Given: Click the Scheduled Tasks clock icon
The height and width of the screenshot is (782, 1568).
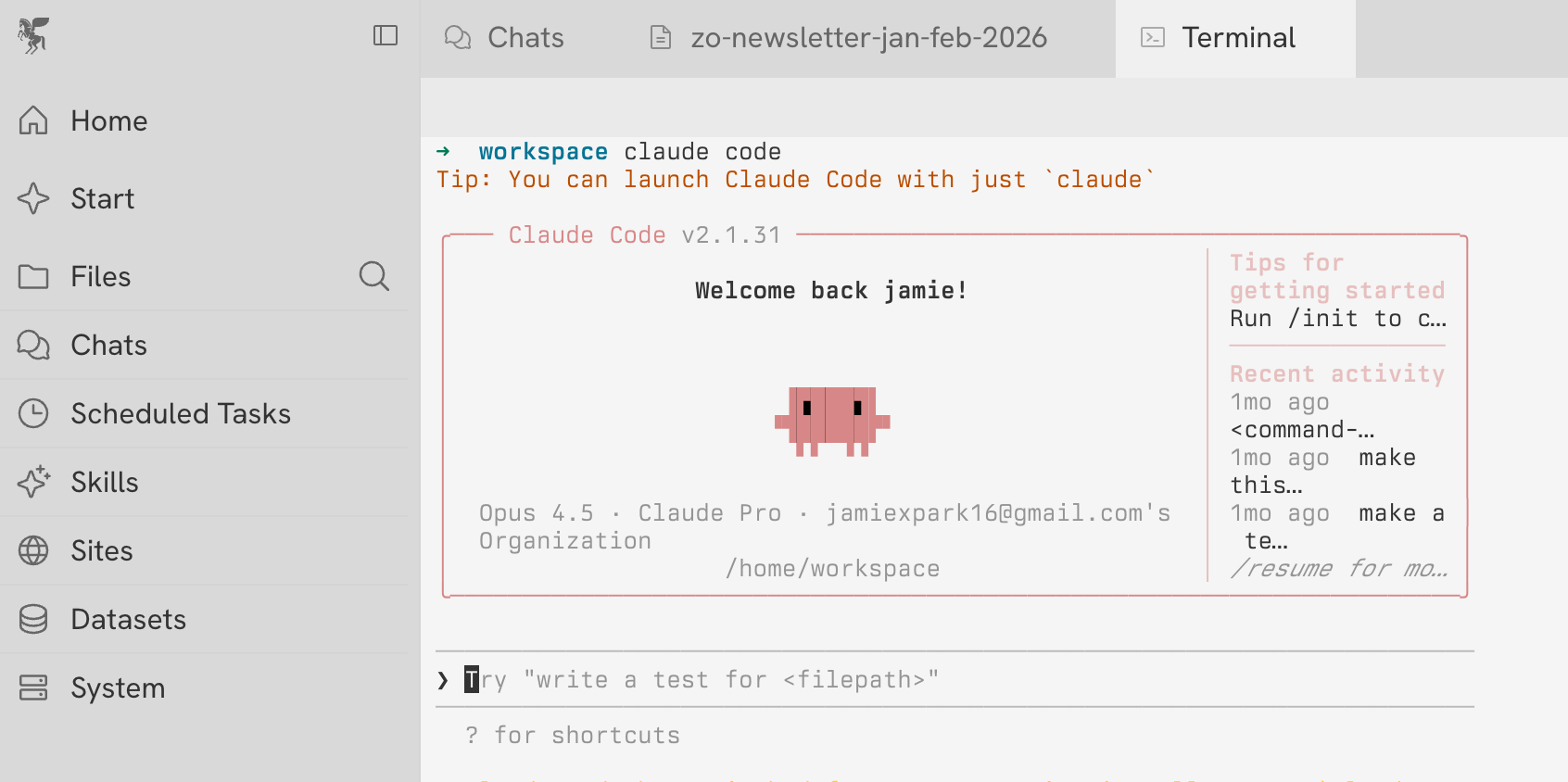Looking at the screenshot, I should (x=33, y=413).
